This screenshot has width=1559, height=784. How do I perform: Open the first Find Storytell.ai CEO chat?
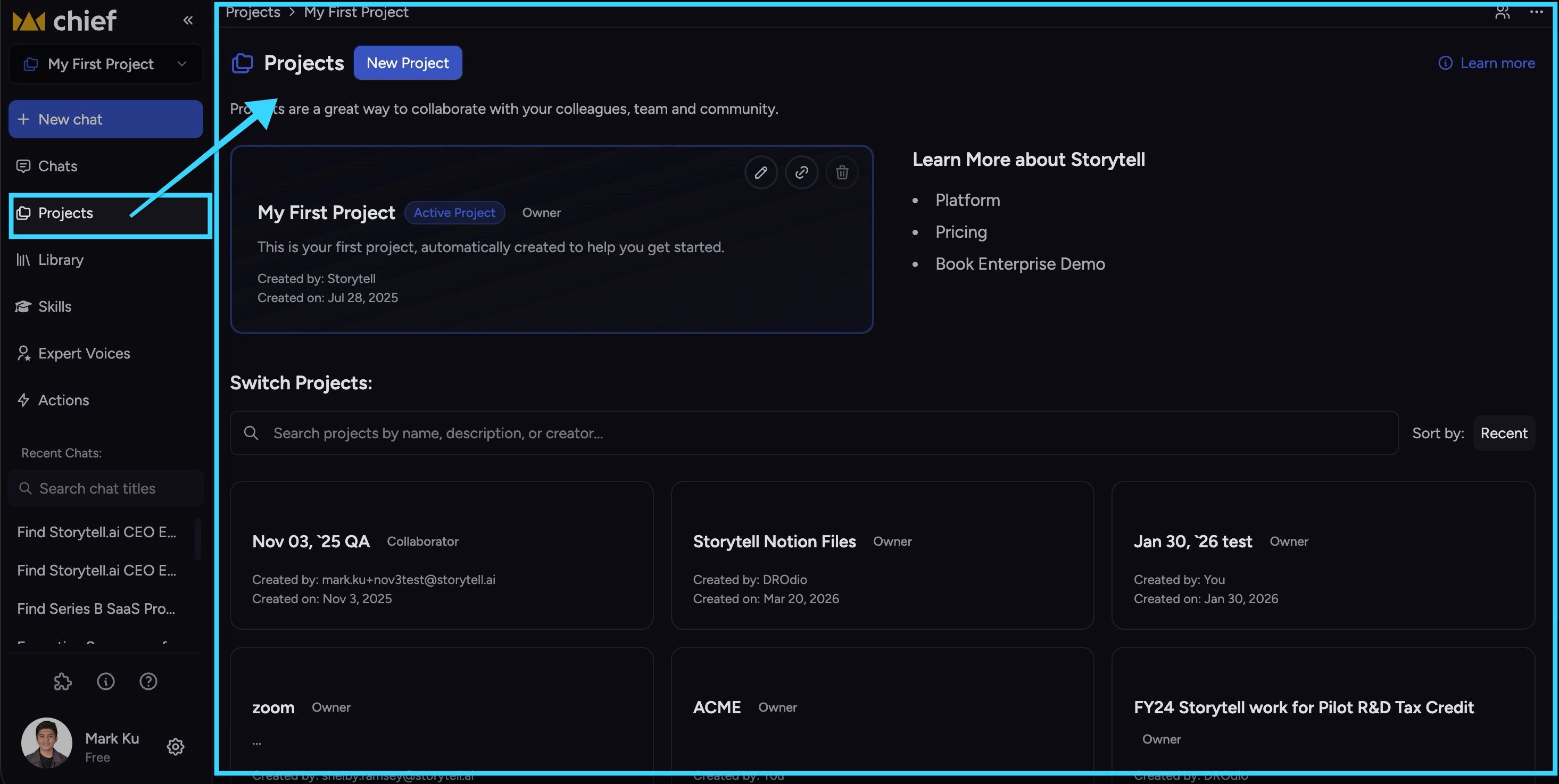tap(97, 532)
